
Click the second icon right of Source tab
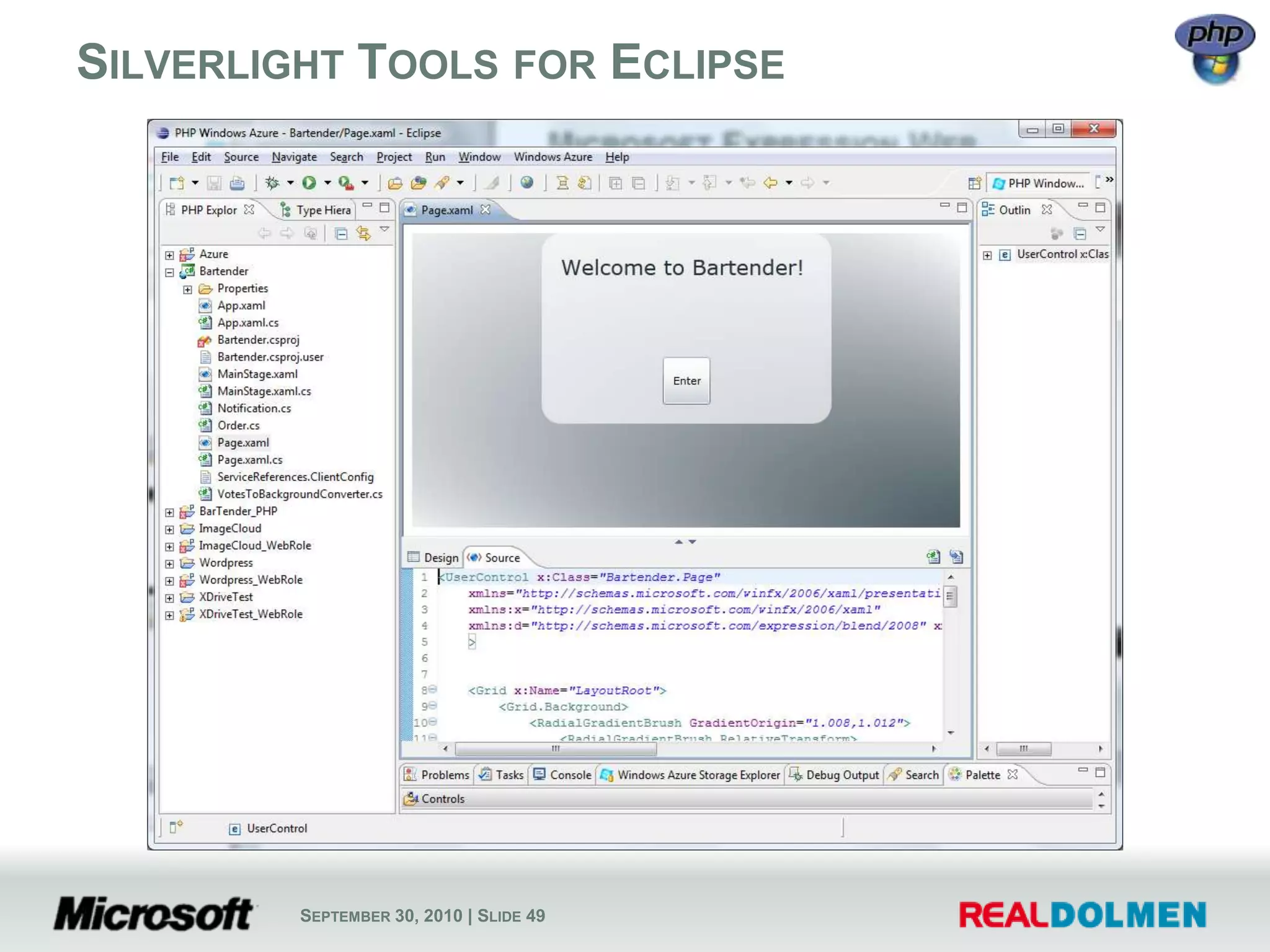click(x=956, y=557)
